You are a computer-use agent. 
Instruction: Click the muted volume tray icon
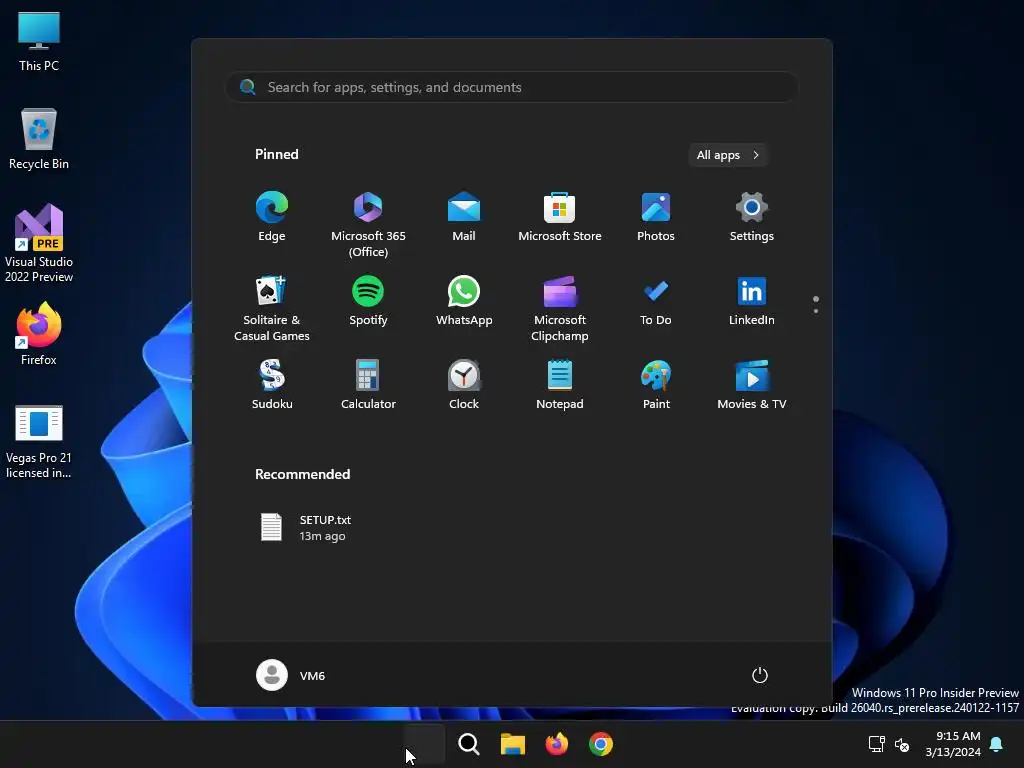point(902,744)
